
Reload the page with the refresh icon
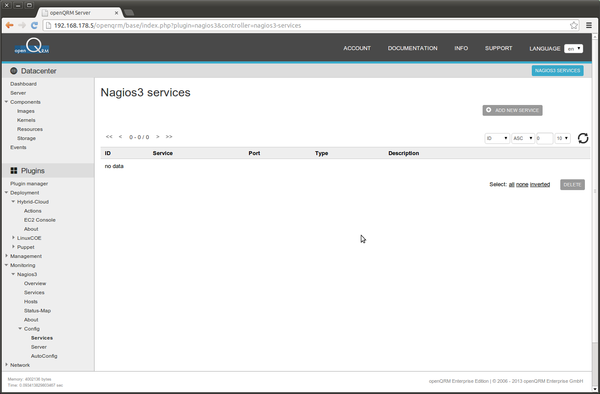click(34, 25)
